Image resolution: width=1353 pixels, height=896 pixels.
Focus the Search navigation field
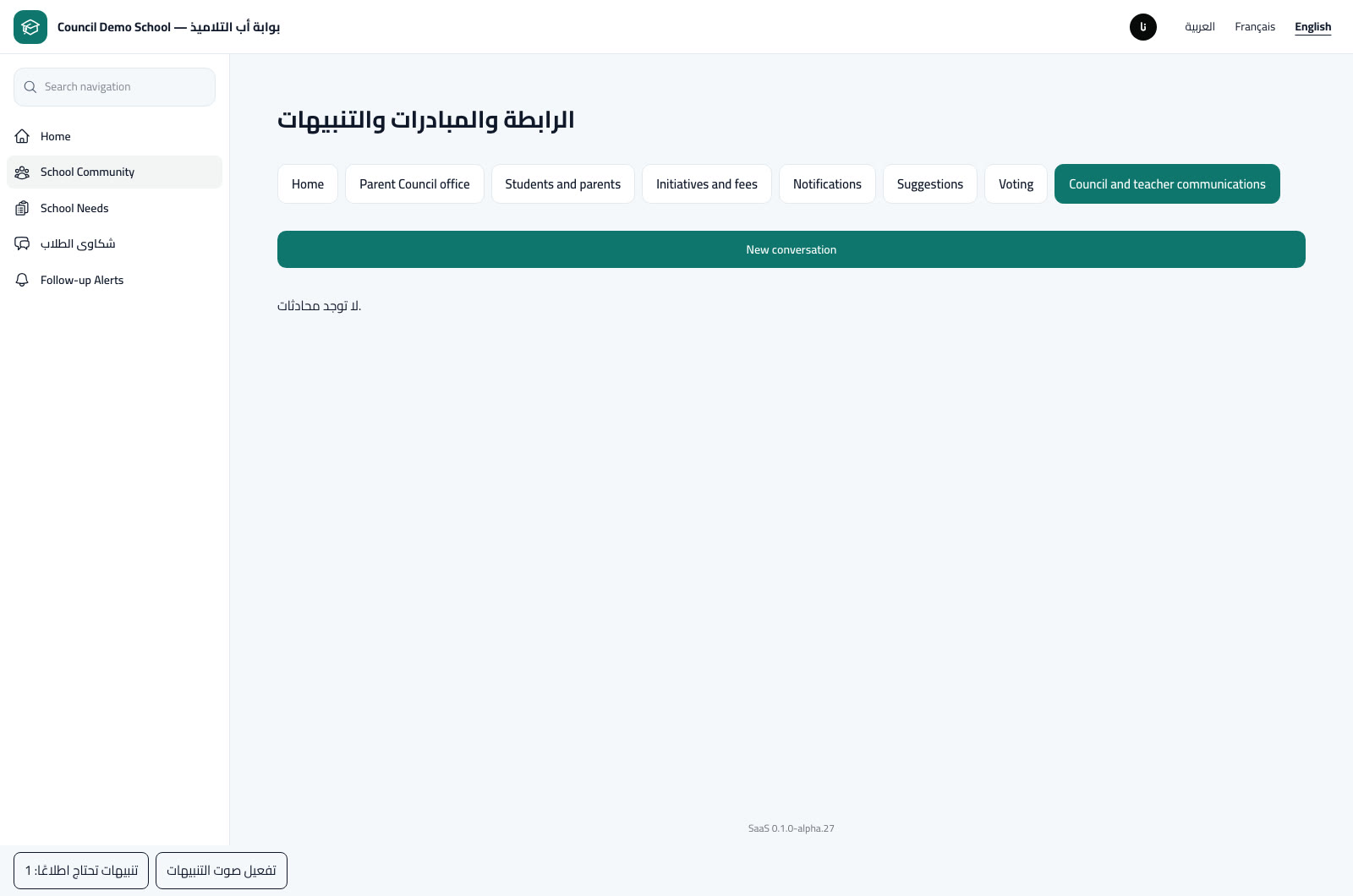(114, 87)
